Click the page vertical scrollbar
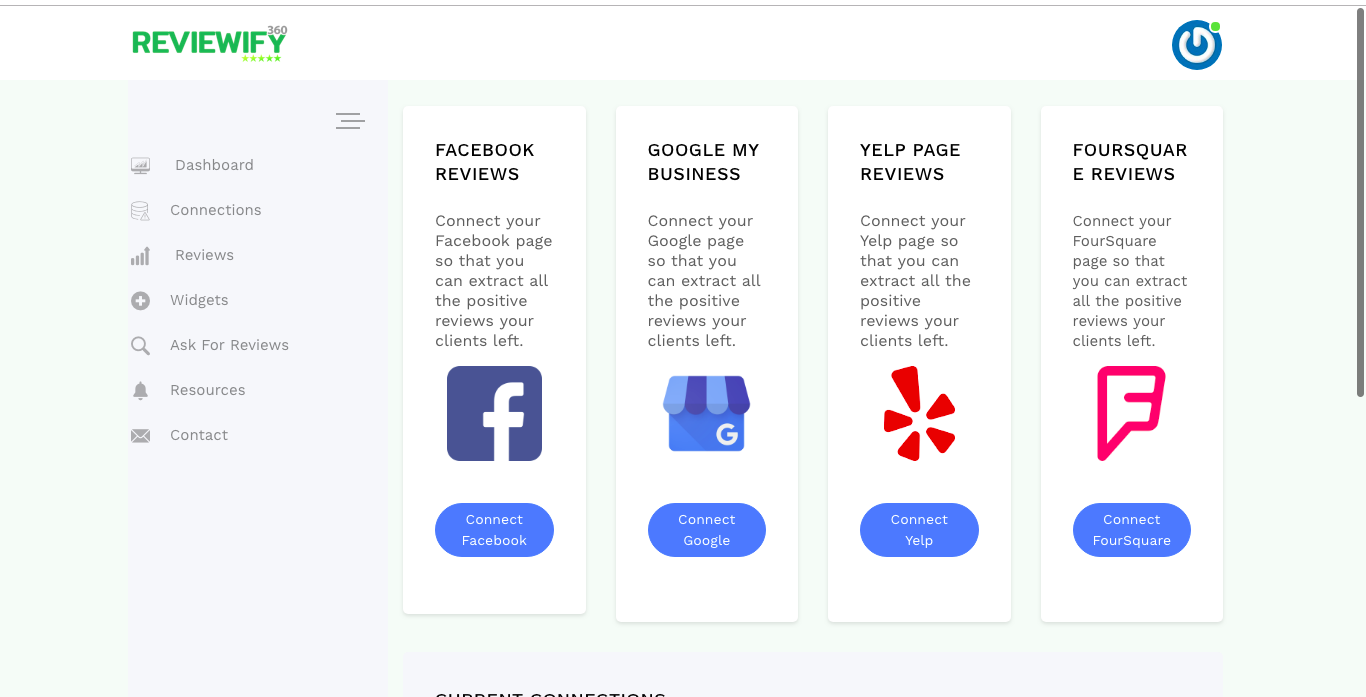Screen dimensions: 1366x697 pos(1360,200)
